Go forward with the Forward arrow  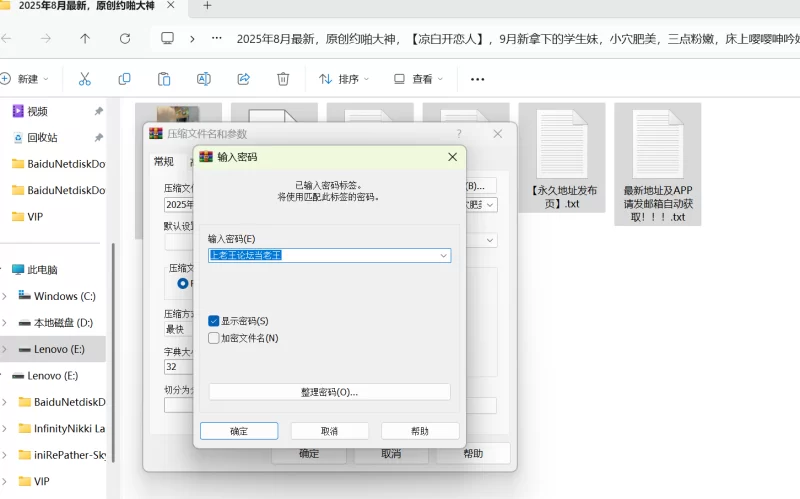click(46, 38)
